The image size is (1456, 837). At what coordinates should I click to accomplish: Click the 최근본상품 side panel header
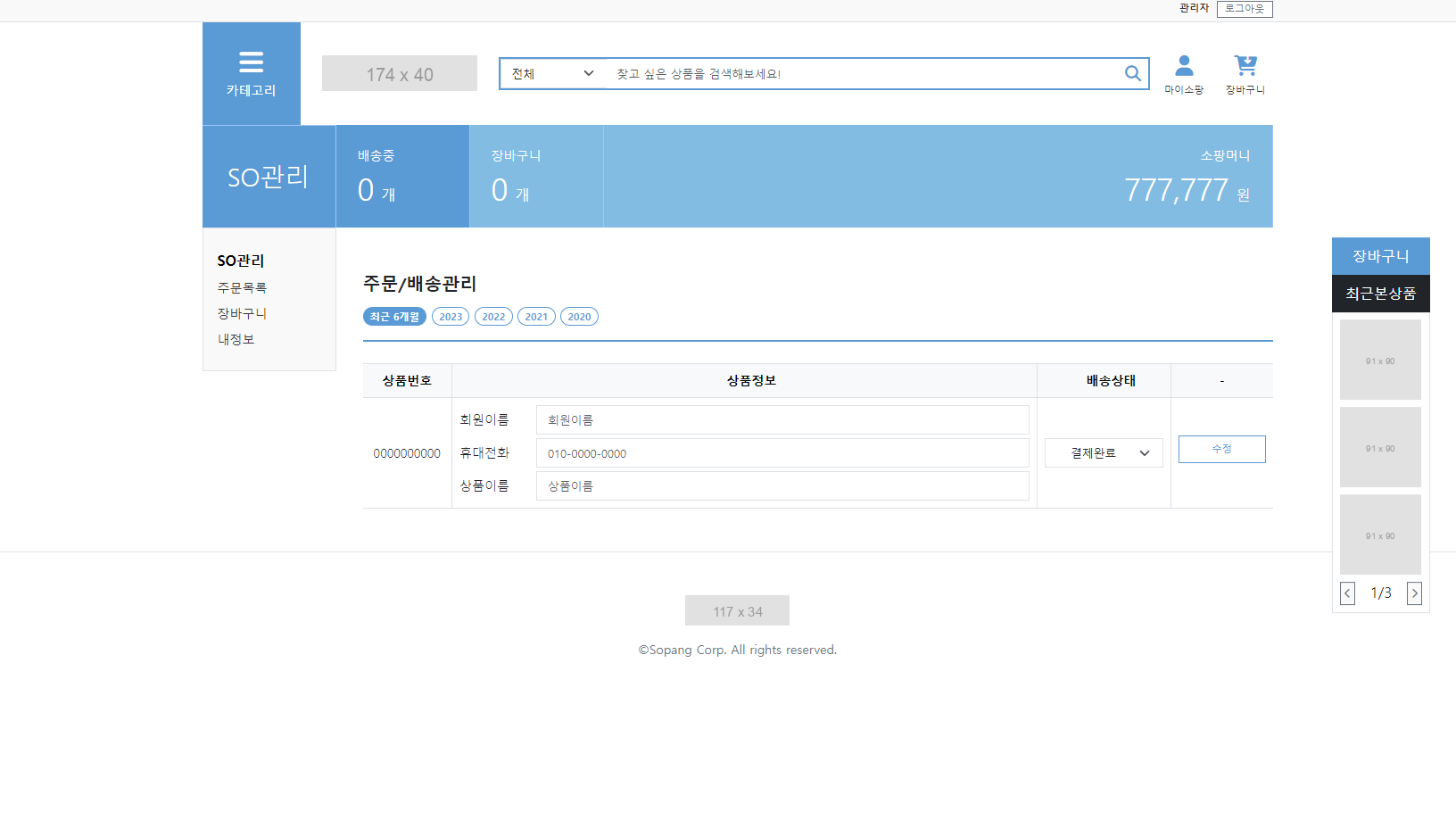pos(1380,294)
